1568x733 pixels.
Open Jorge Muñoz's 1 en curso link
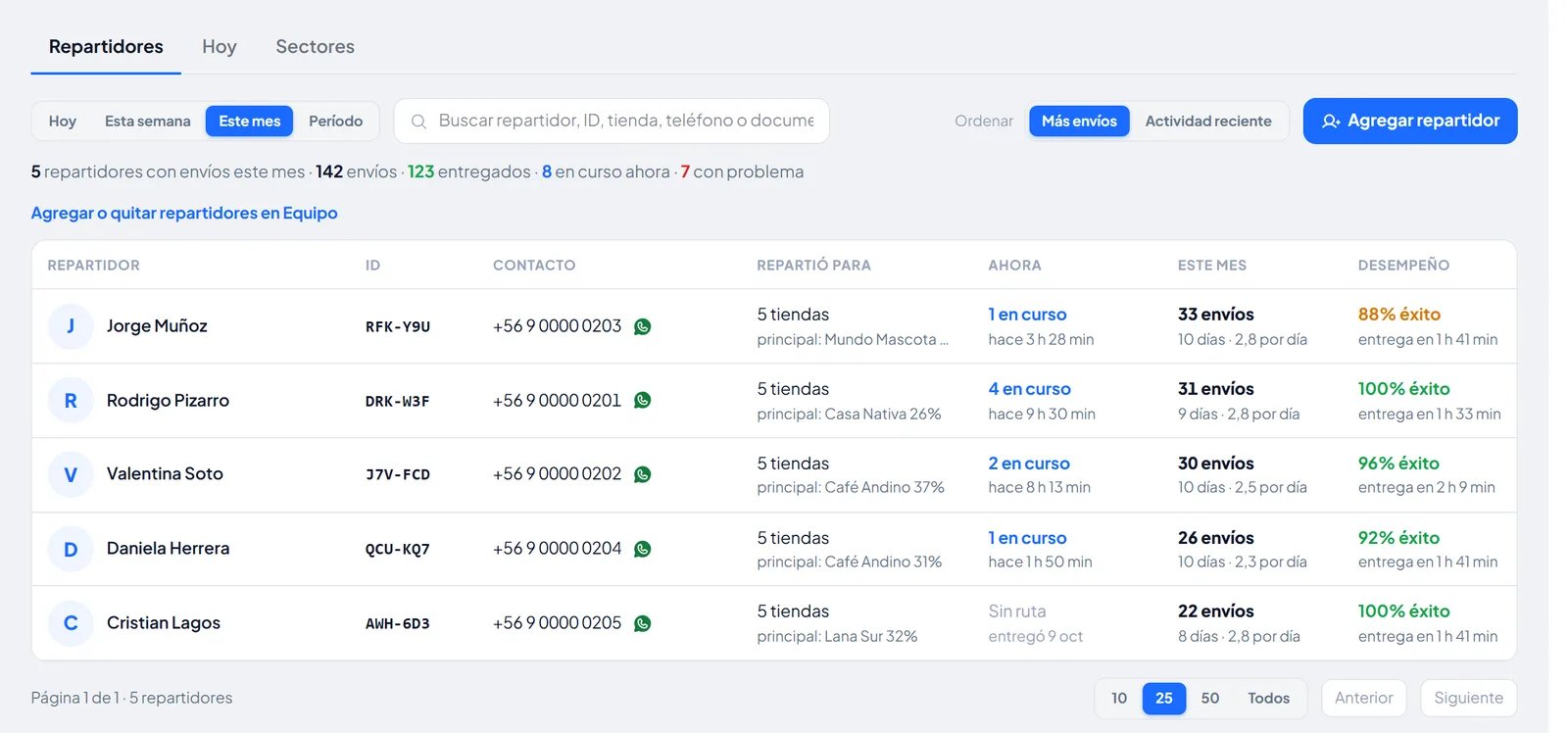(1027, 315)
